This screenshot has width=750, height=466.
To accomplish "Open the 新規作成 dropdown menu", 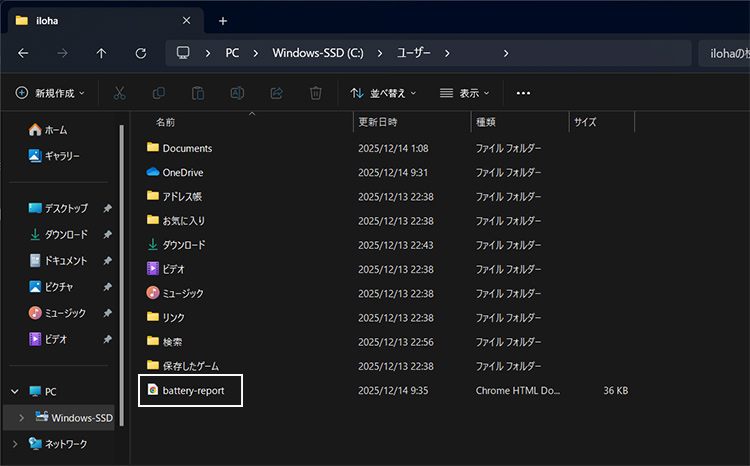I will click(x=50, y=93).
